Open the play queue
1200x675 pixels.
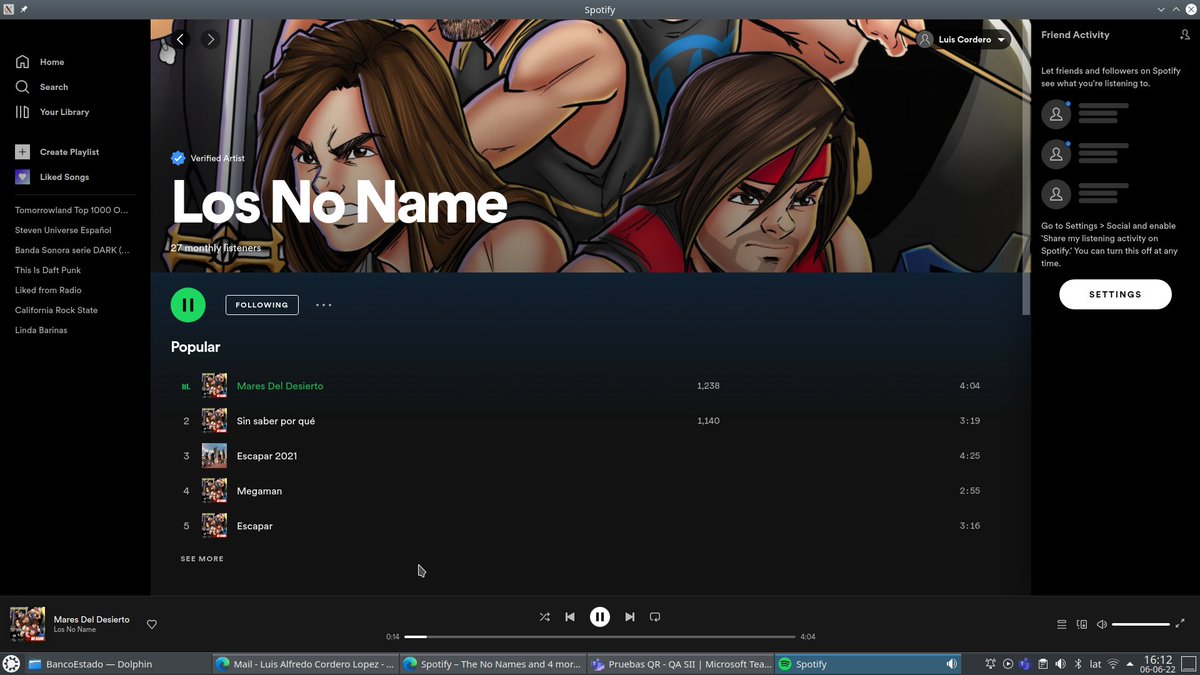1062,624
